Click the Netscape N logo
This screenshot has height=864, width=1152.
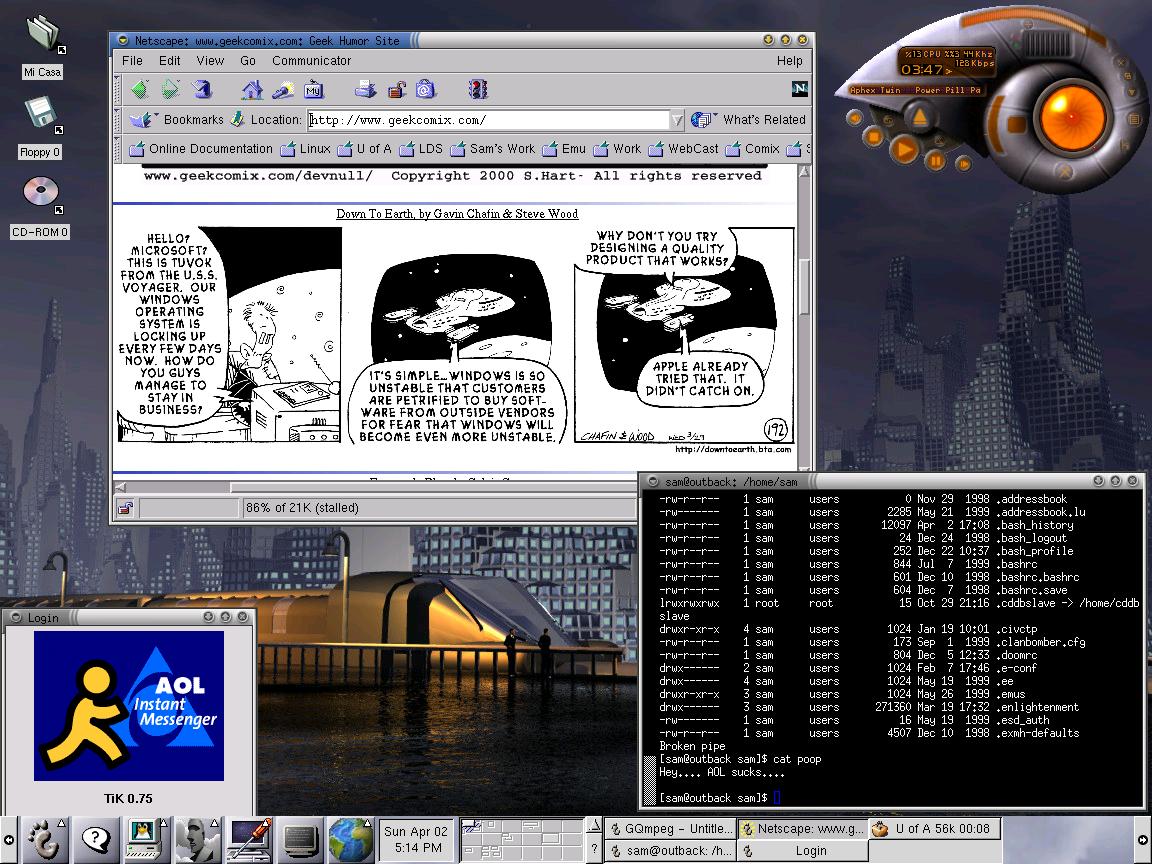click(799, 89)
